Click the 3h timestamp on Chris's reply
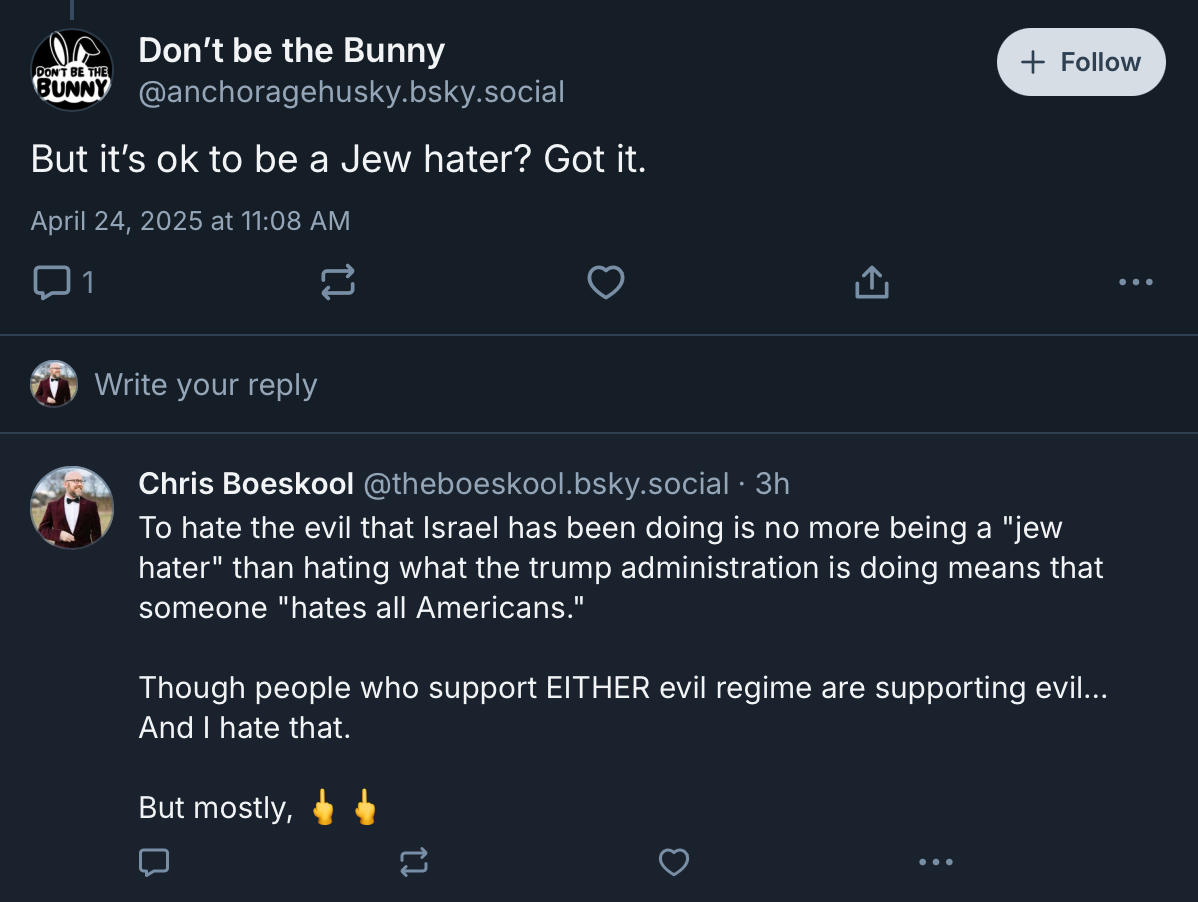The image size is (1198, 902). point(773,484)
